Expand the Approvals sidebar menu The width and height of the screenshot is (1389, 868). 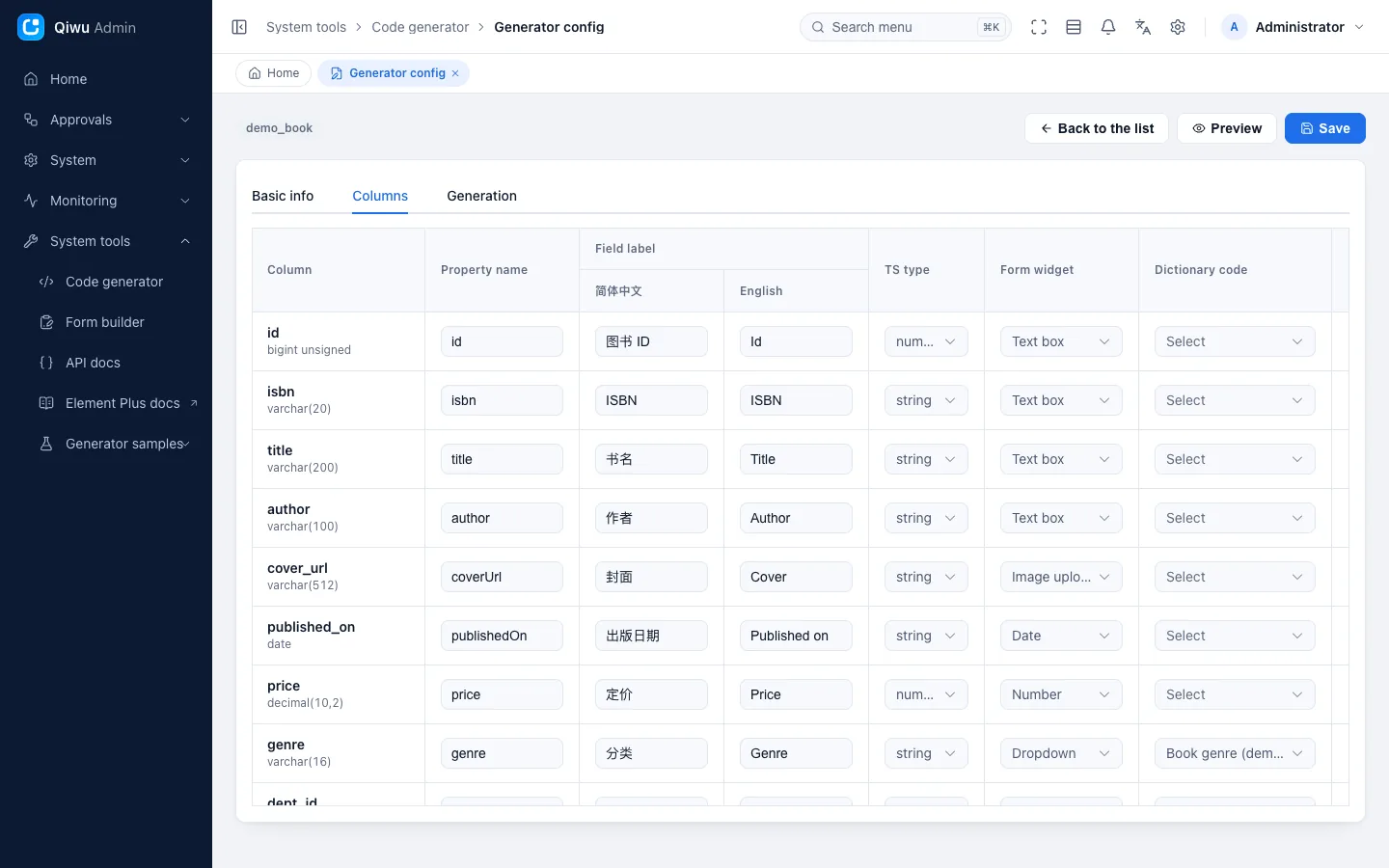(106, 120)
